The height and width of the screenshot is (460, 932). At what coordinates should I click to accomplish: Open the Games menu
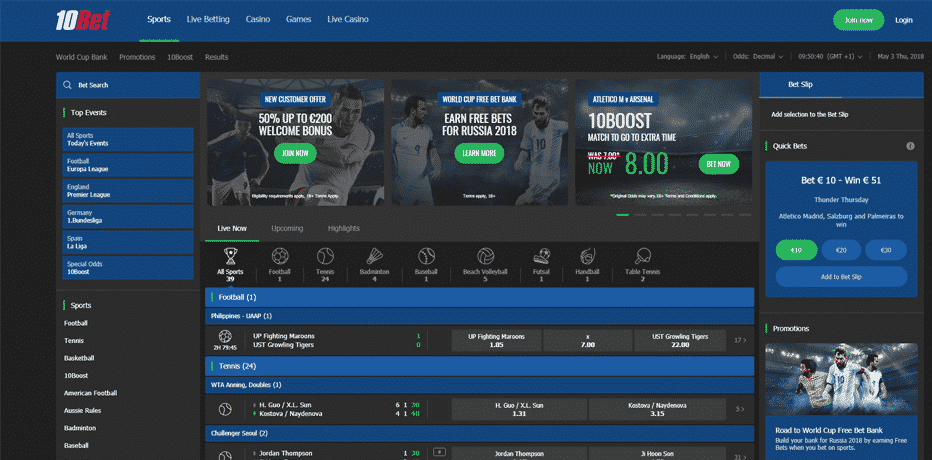tap(298, 20)
